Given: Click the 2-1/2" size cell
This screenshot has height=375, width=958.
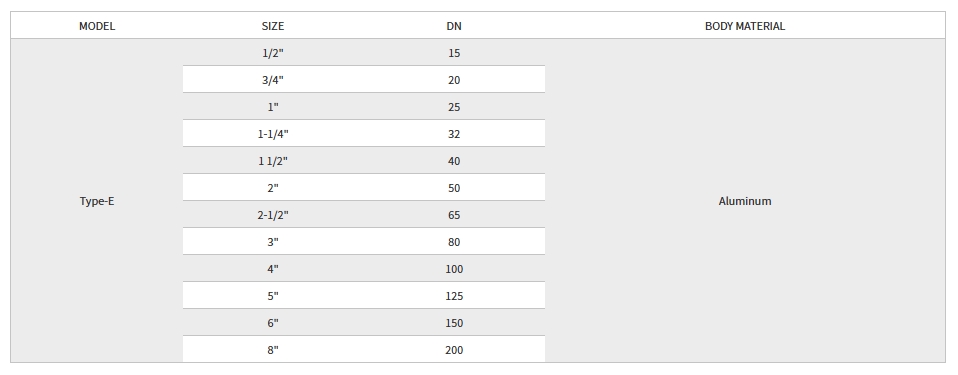Looking at the screenshot, I should coord(272,214).
